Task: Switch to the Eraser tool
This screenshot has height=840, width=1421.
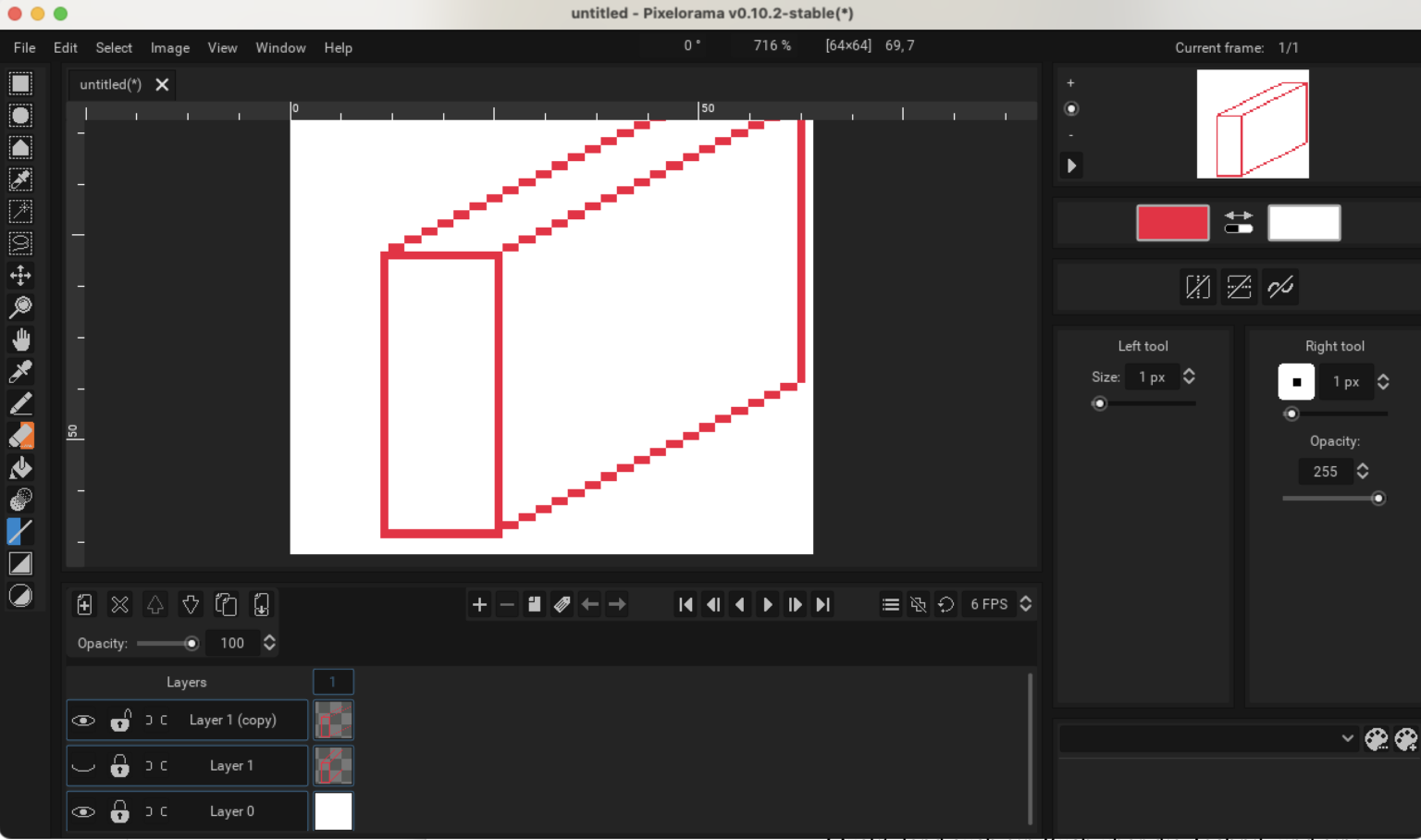Action: pyautogui.click(x=20, y=436)
